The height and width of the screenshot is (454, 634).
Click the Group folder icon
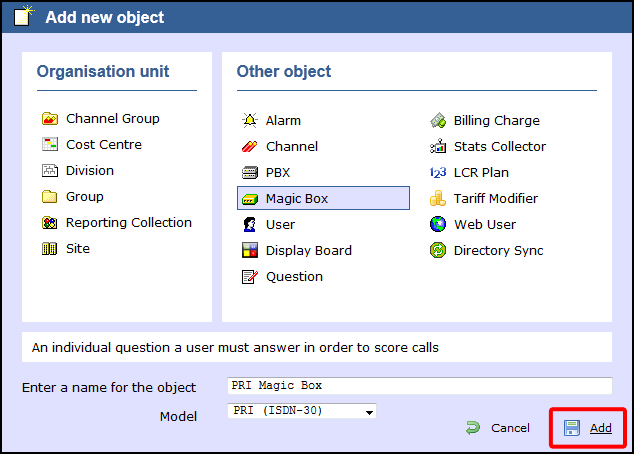point(50,196)
